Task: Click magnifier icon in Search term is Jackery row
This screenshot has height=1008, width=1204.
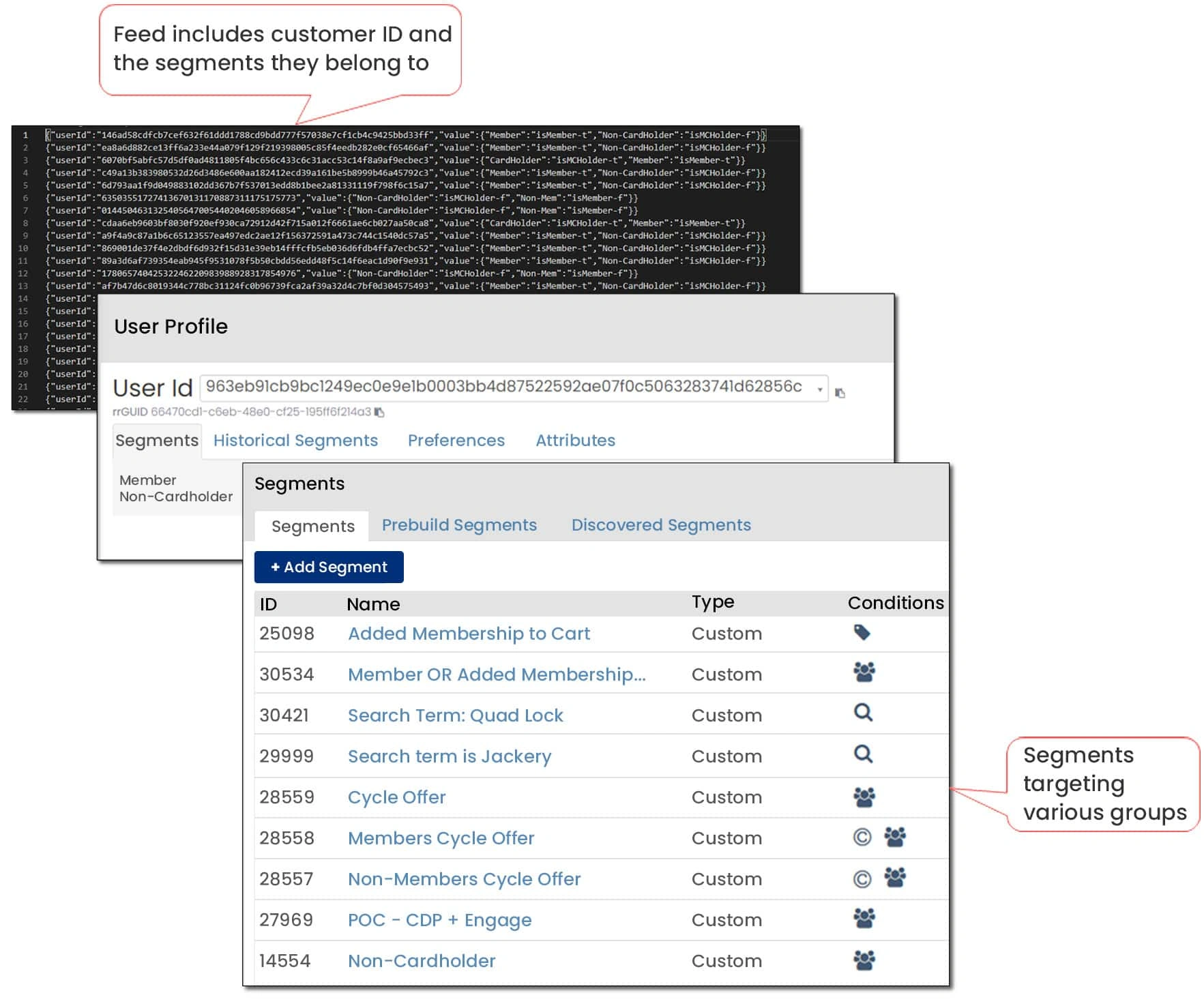Action: [x=863, y=754]
